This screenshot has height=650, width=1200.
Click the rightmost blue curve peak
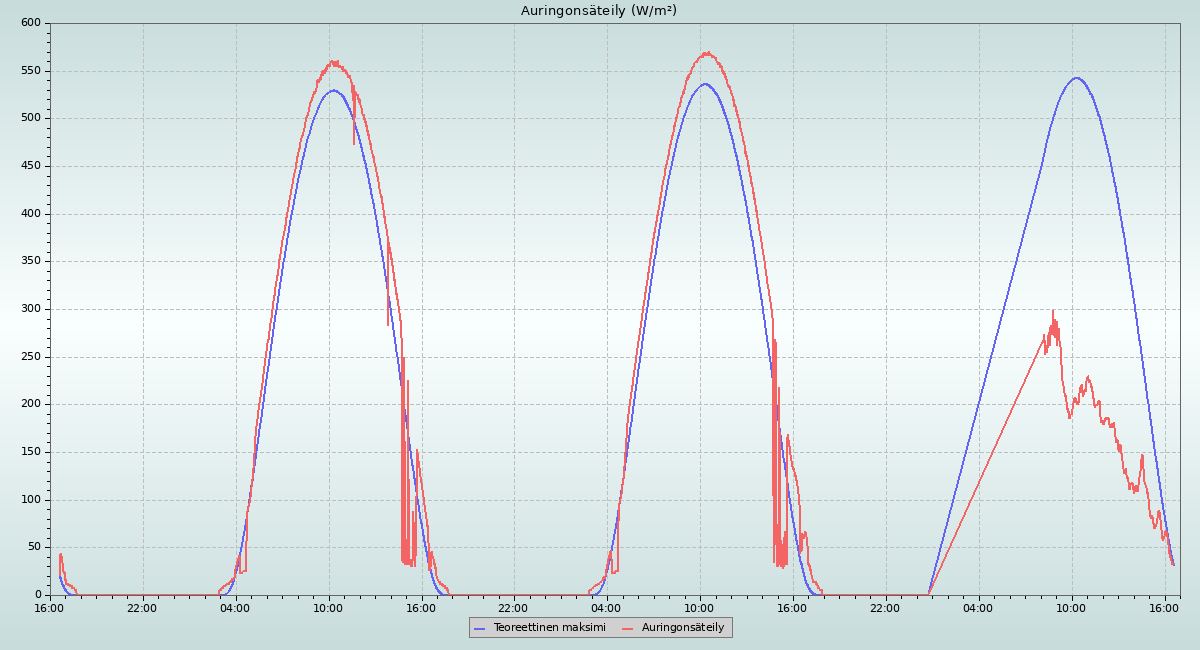[x=1076, y=78]
